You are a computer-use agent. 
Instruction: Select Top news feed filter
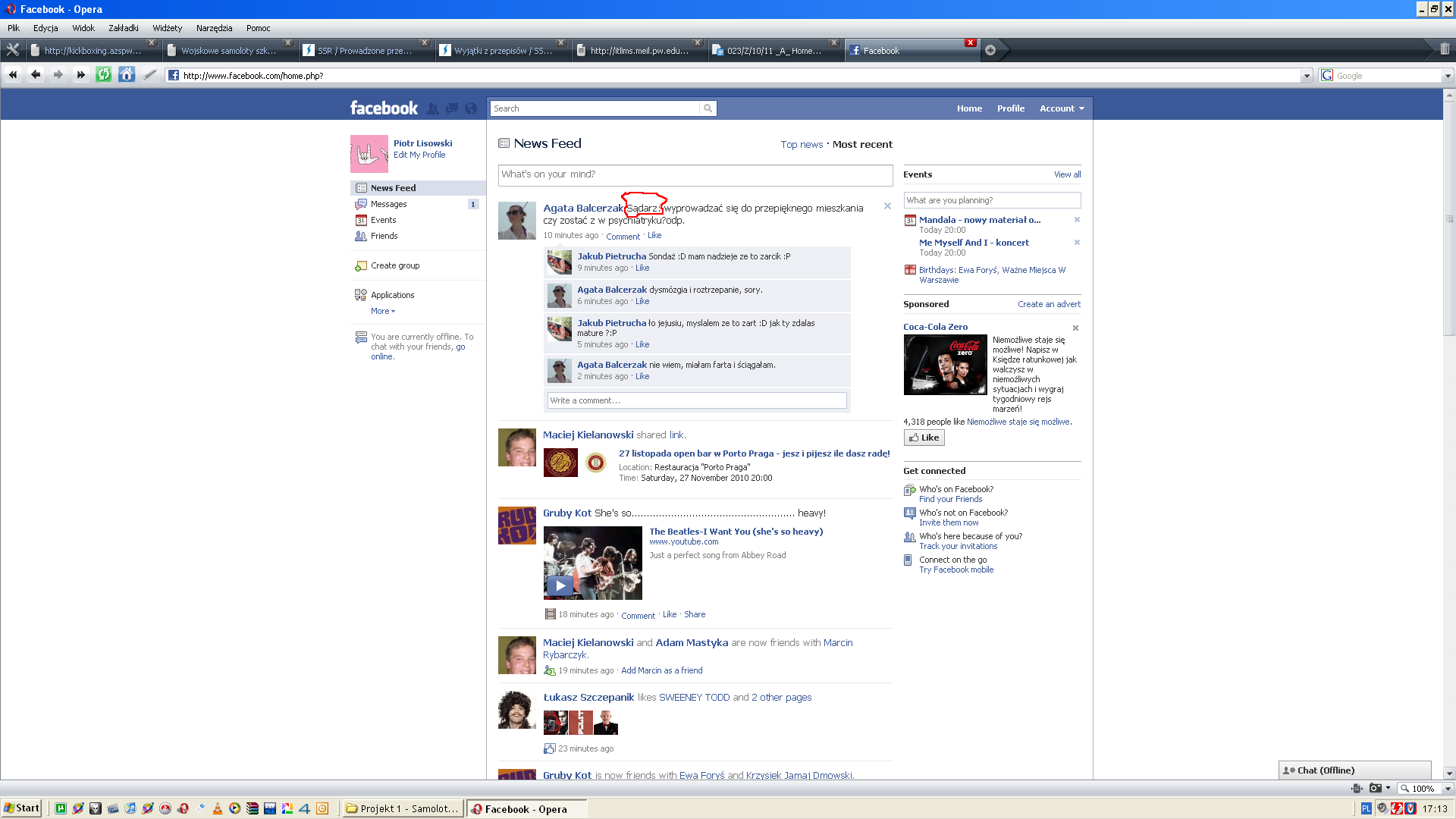(802, 144)
